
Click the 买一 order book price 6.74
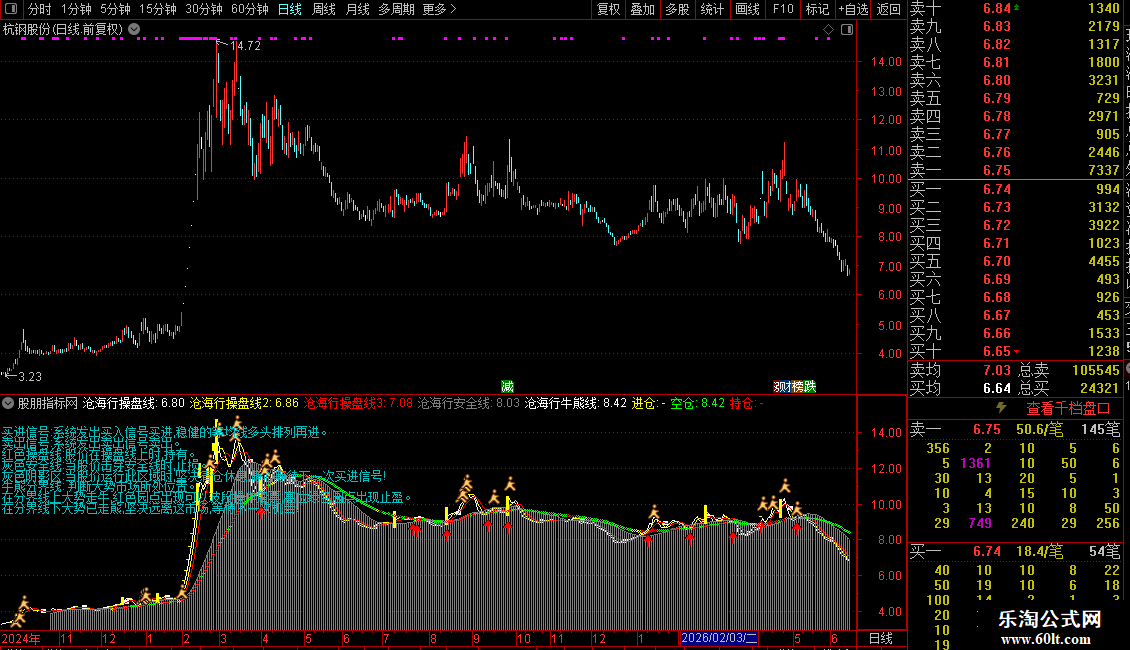[997, 190]
